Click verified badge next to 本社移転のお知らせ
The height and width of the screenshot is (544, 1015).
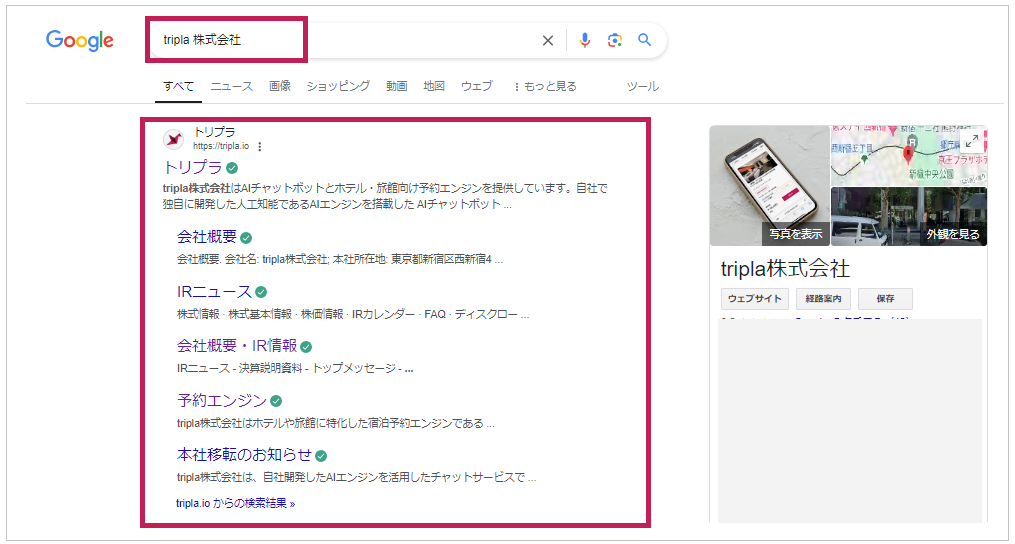tap(321, 456)
